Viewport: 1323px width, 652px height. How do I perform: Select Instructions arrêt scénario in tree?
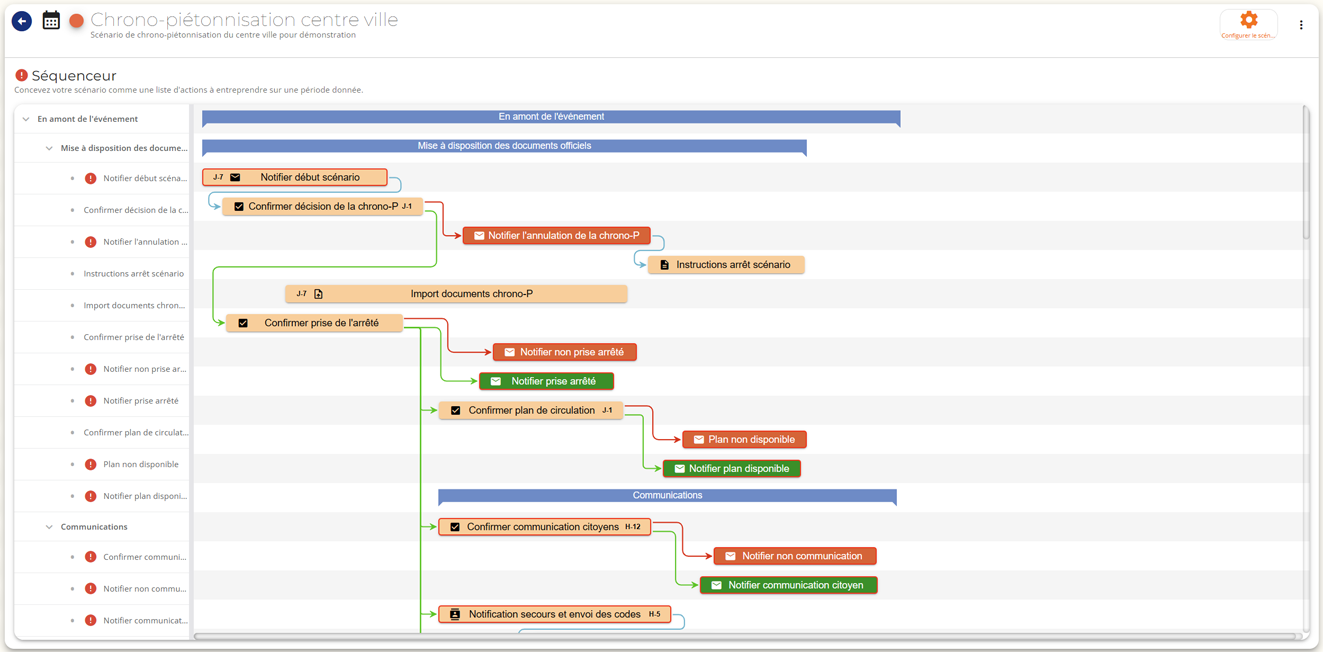point(134,273)
